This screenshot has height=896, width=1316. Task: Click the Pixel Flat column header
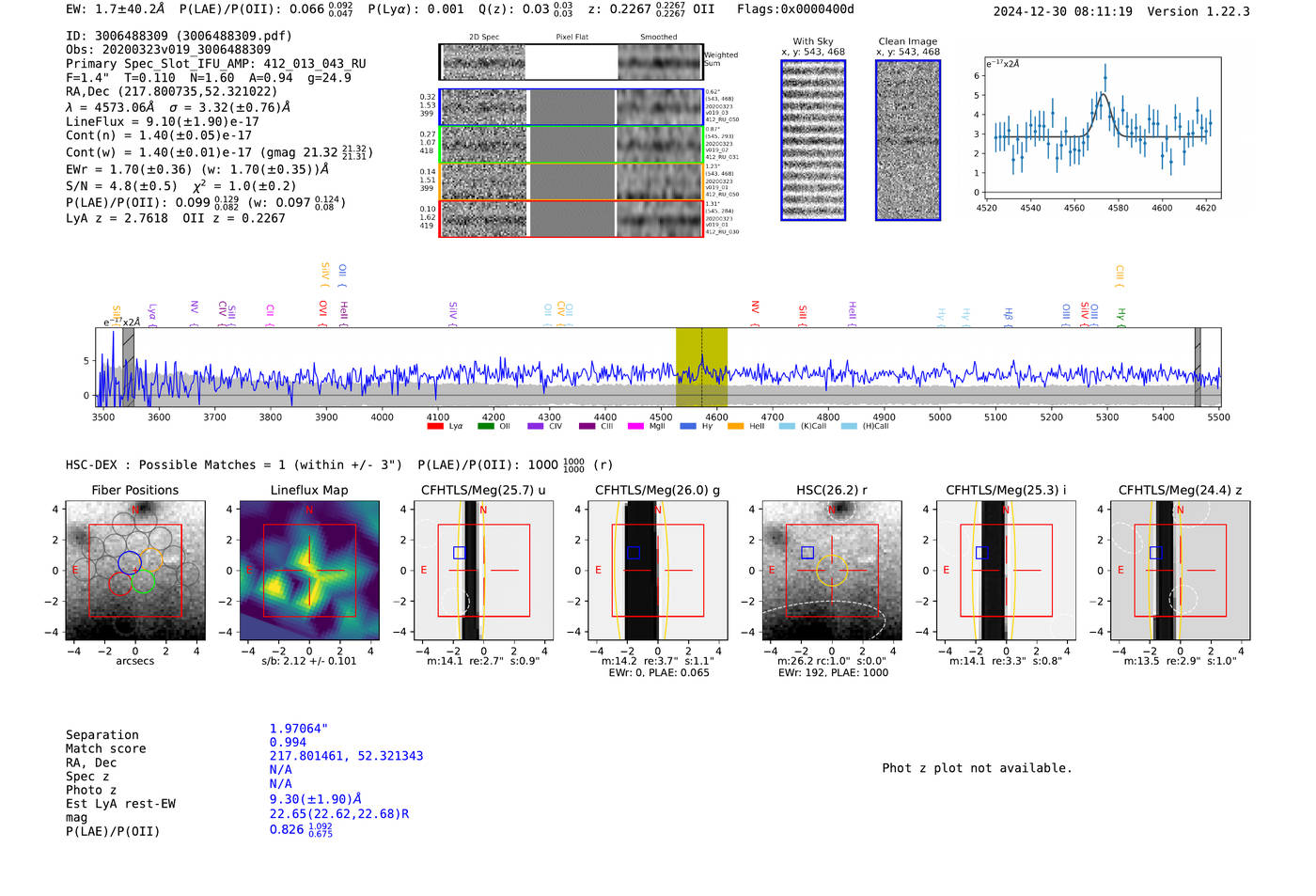pyautogui.click(x=572, y=38)
